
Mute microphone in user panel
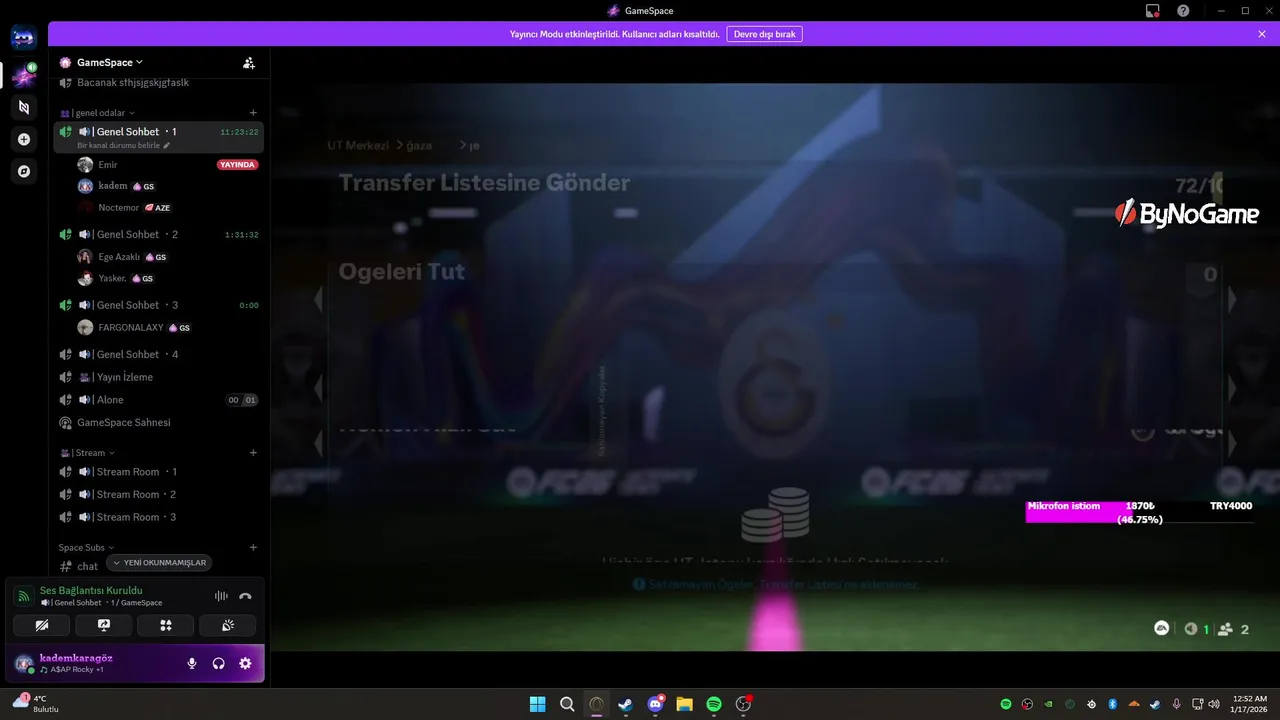point(192,663)
